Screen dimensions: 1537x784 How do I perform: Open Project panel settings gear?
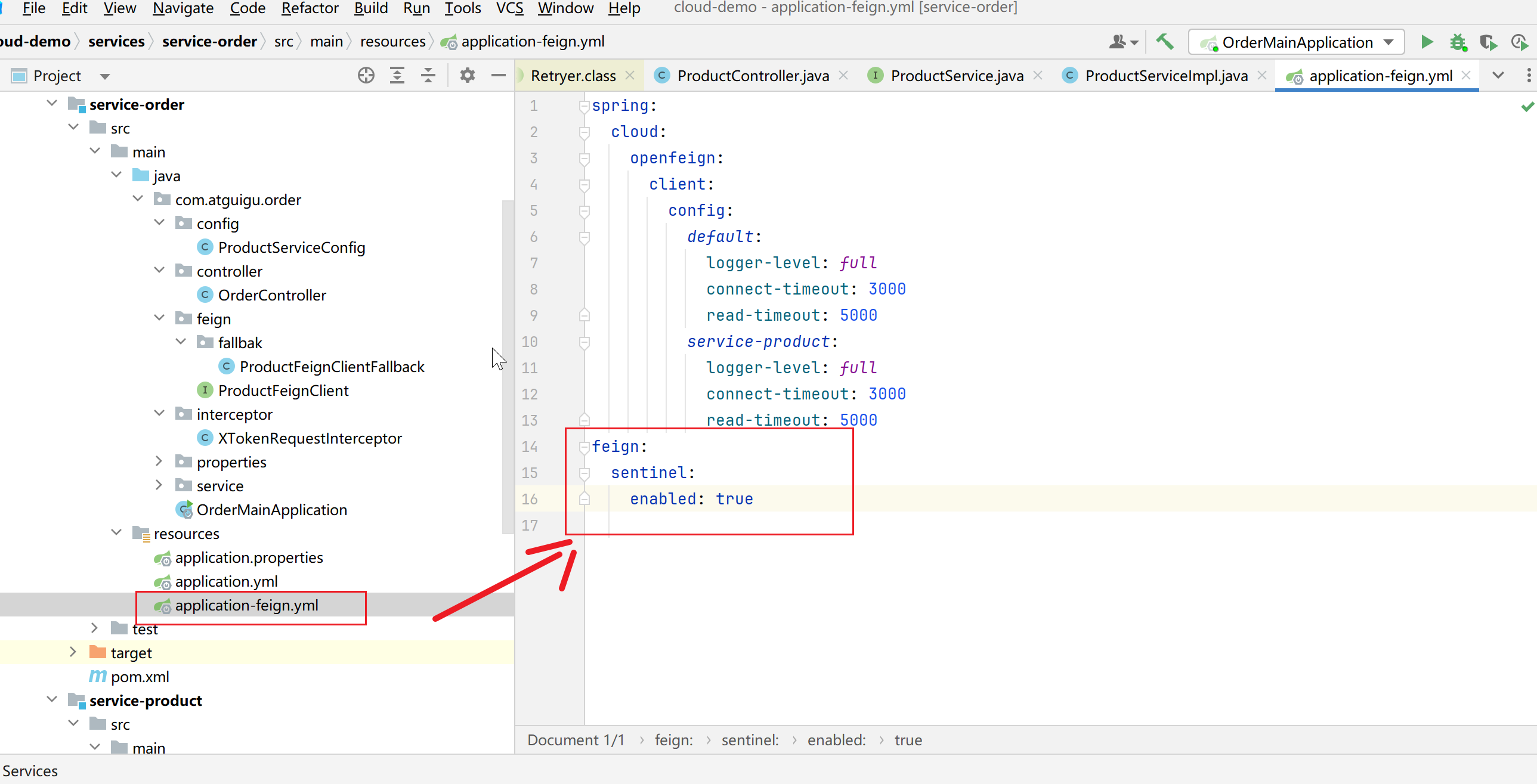pyautogui.click(x=467, y=76)
